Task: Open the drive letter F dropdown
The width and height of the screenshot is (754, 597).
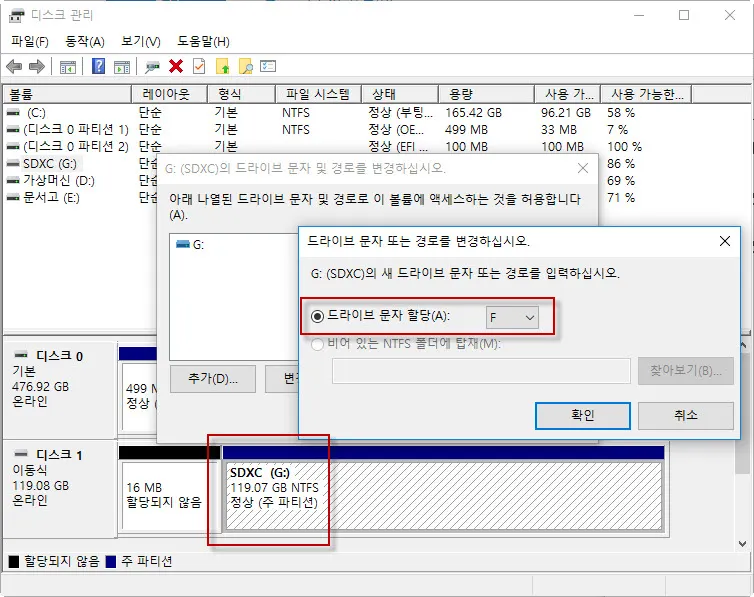Action: 512,317
